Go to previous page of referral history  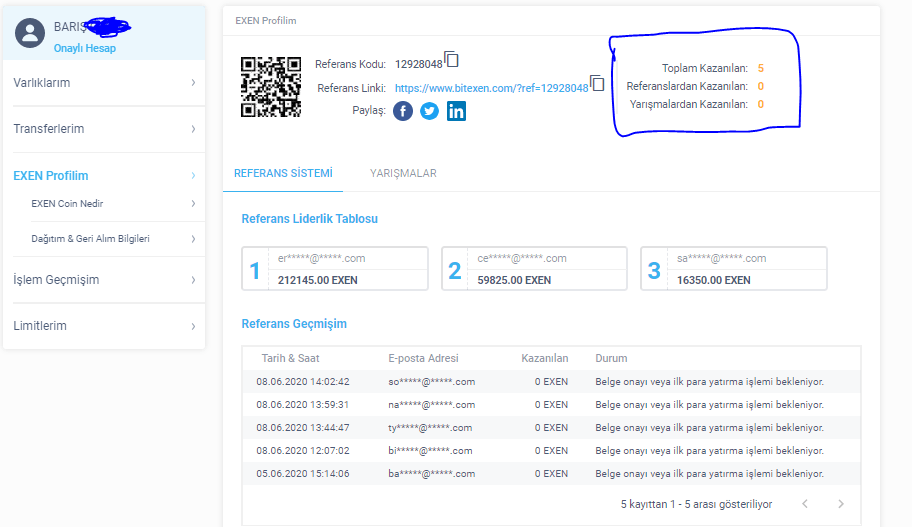[x=805, y=504]
